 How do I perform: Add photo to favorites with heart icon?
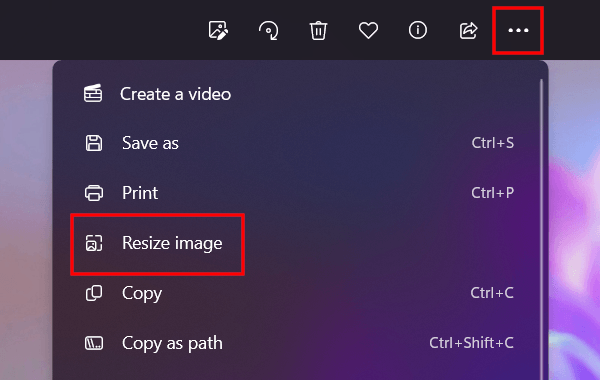coord(368,30)
